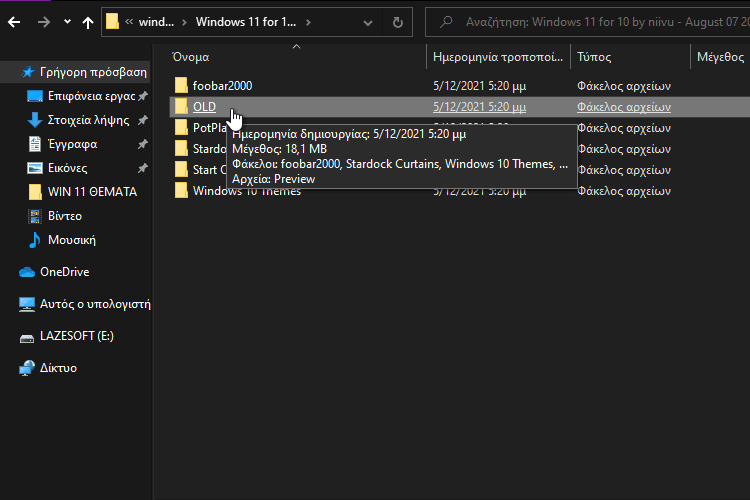Click the videos film icon
The width and height of the screenshot is (750, 500).
(x=35, y=216)
